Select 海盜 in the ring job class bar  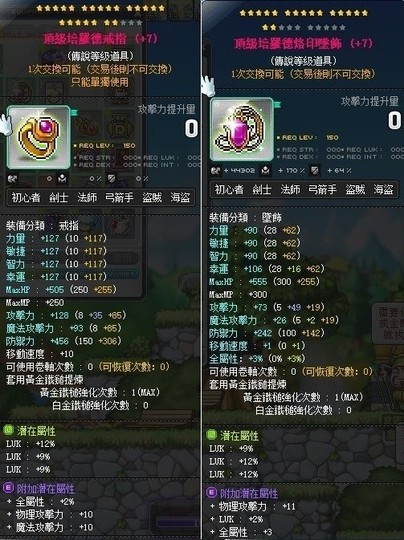tap(180, 198)
